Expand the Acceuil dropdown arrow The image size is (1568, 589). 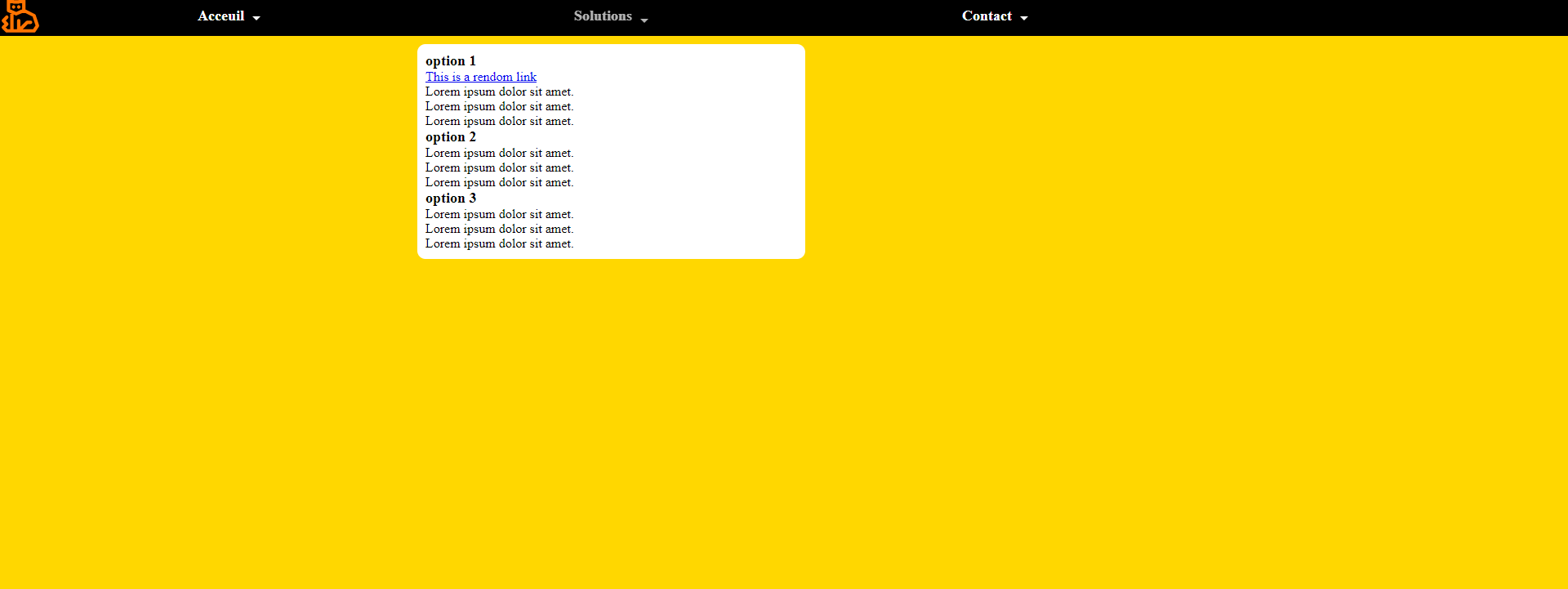pyautogui.click(x=256, y=18)
